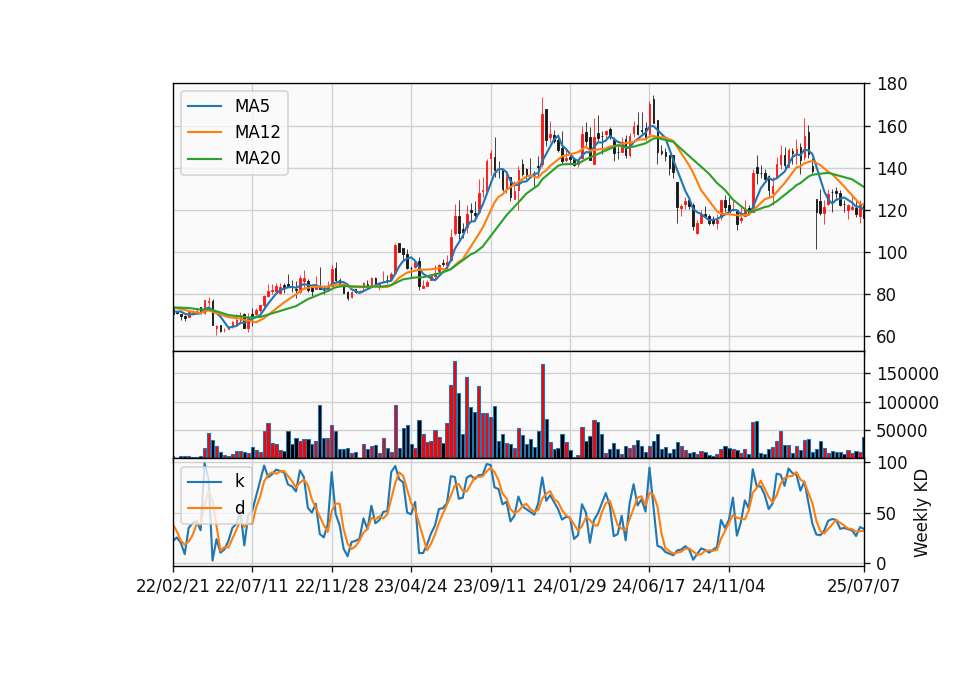The height and width of the screenshot is (690, 960).
Task: Click the 50000 volume axis value
Action: coord(902,431)
